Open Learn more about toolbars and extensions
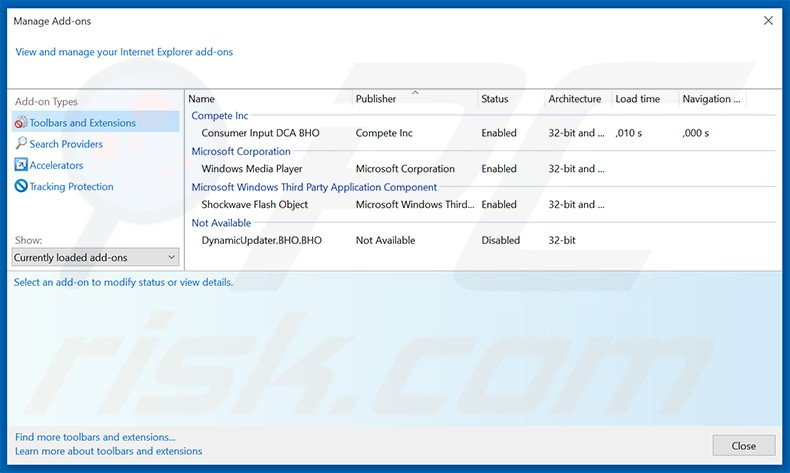This screenshot has height=473, width=790. tap(108, 451)
